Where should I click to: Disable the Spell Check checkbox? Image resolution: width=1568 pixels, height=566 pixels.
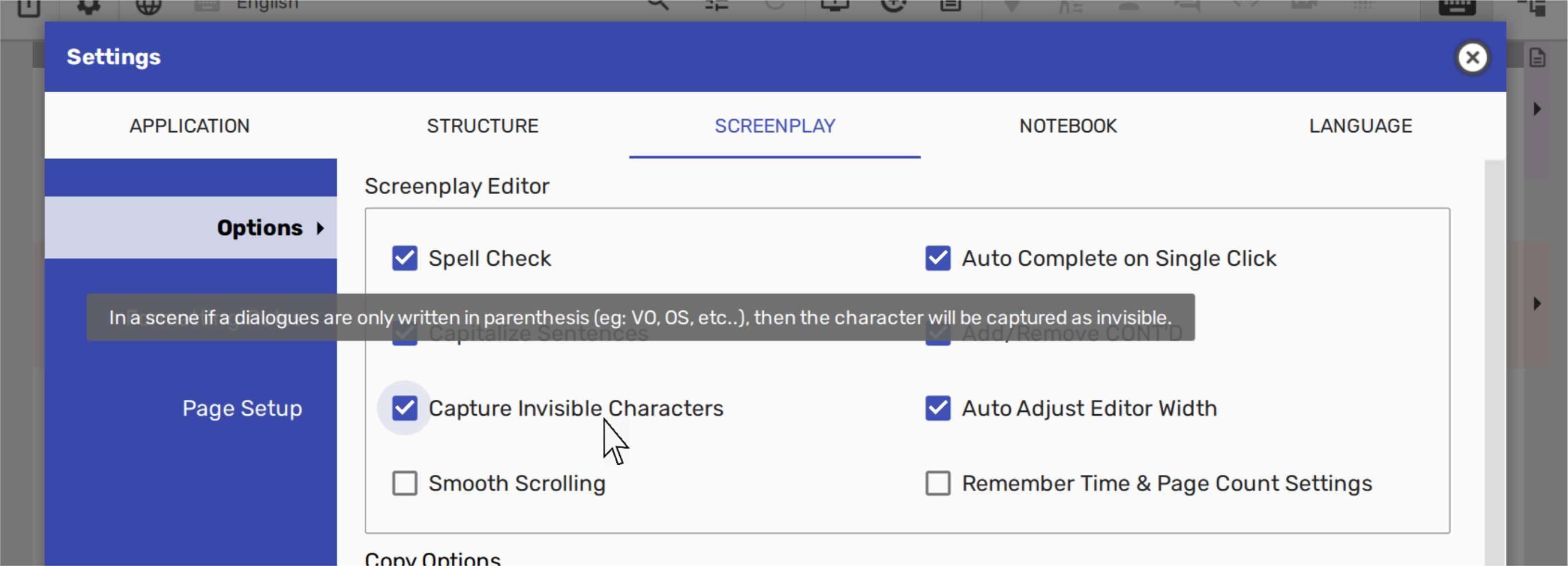pos(405,258)
